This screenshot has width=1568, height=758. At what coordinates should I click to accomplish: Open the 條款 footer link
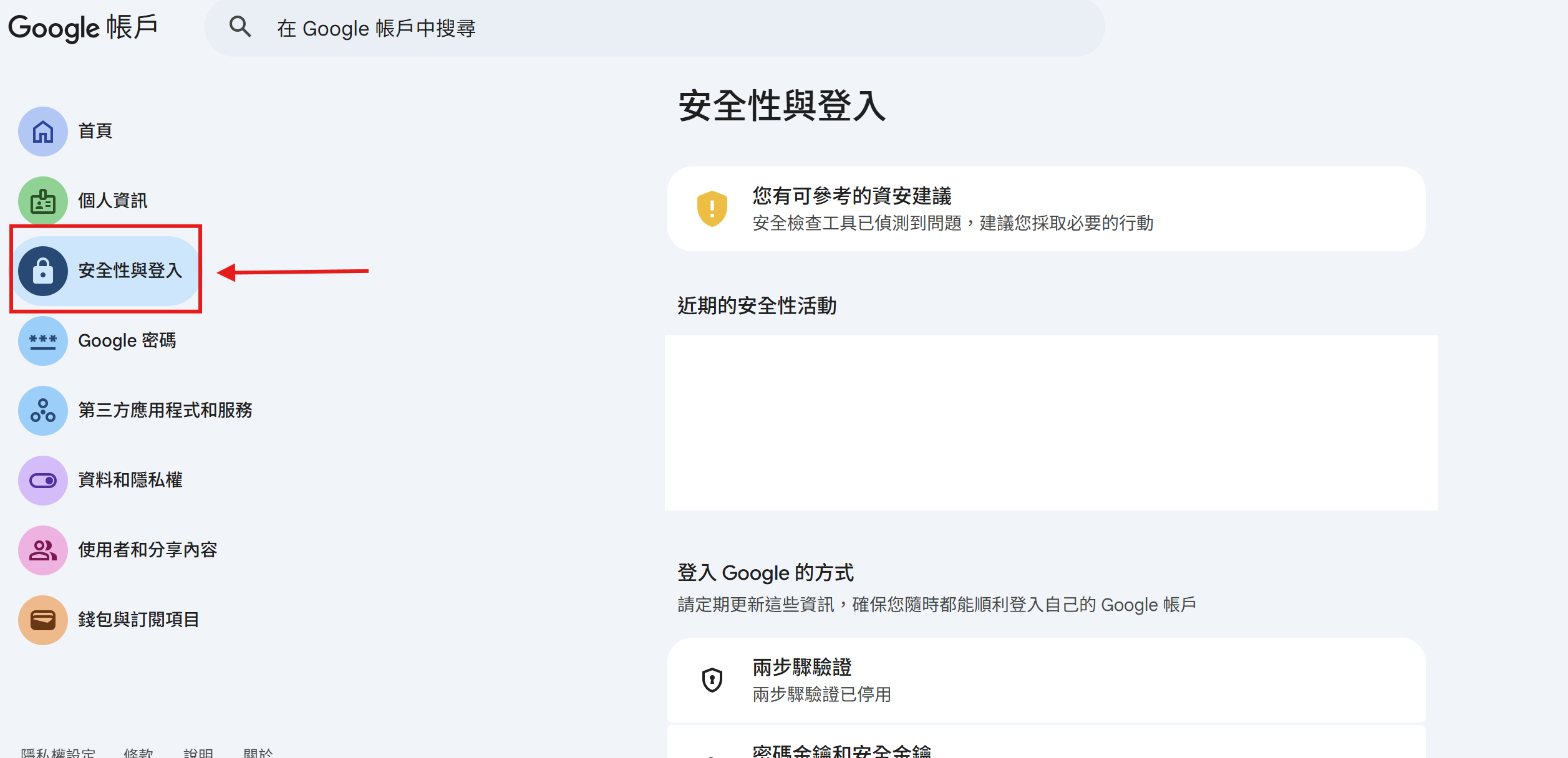(x=138, y=752)
